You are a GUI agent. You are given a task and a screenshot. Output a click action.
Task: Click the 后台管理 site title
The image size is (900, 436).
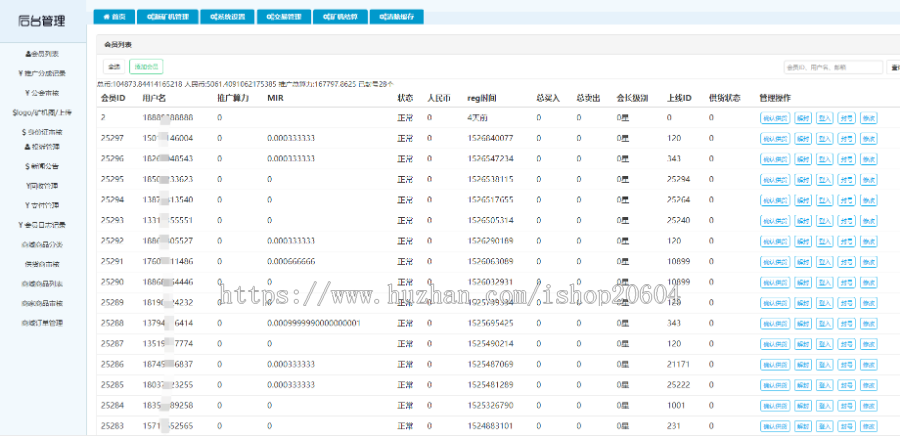pyautogui.click(x=42, y=22)
